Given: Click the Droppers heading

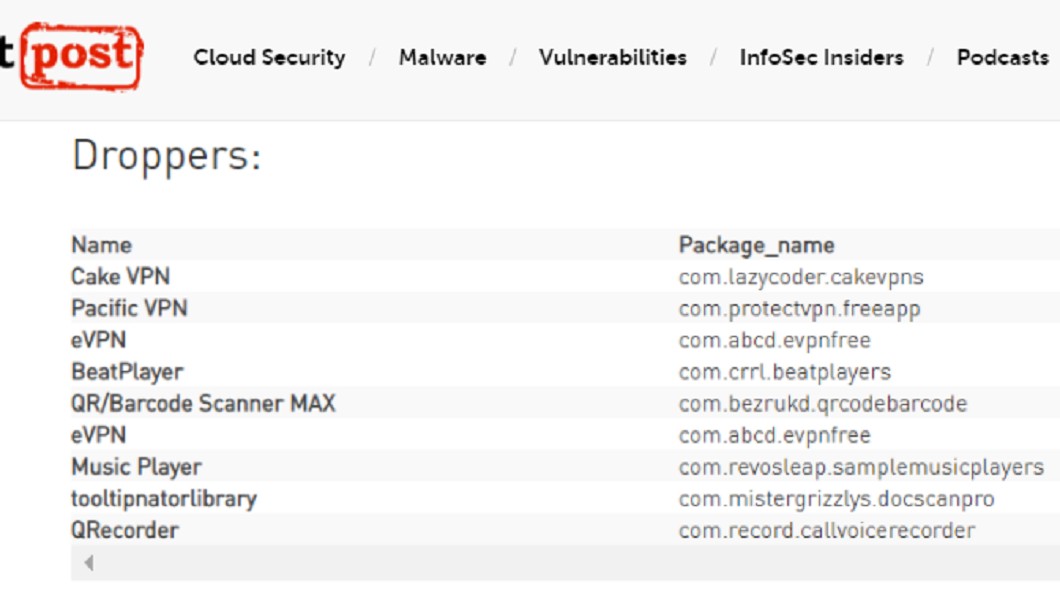Looking at the screenshot, I should pyautogui.click(x=166, y=156).
